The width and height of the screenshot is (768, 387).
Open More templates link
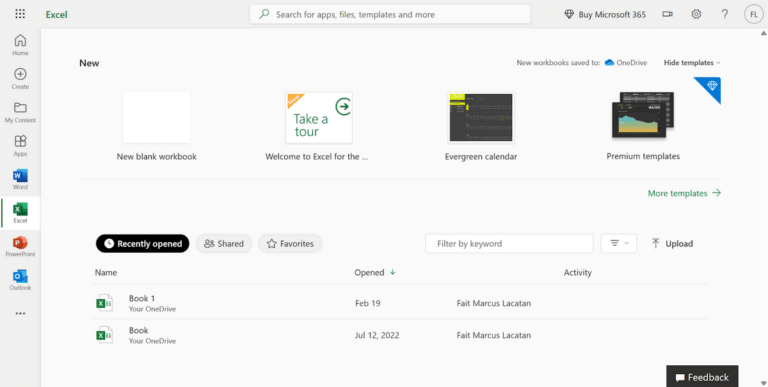684,193
